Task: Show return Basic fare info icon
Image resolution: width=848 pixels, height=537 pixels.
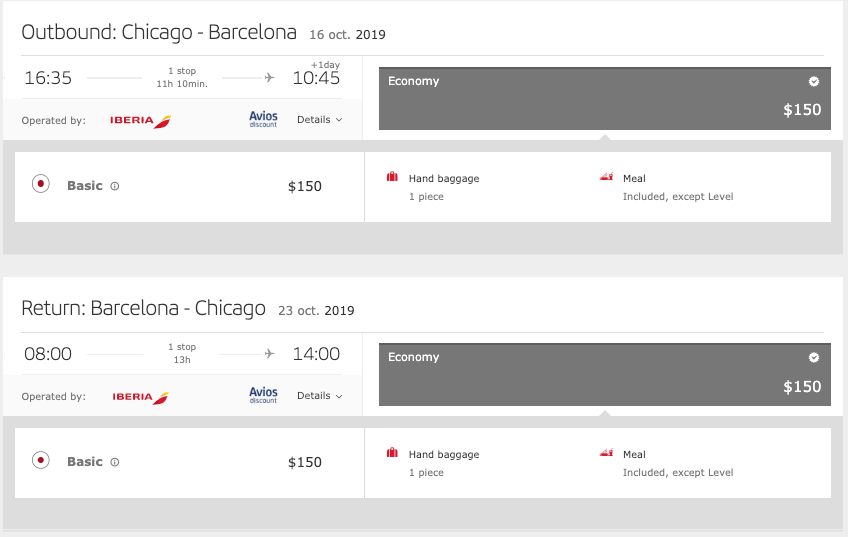Action: (x=115, y=462)
